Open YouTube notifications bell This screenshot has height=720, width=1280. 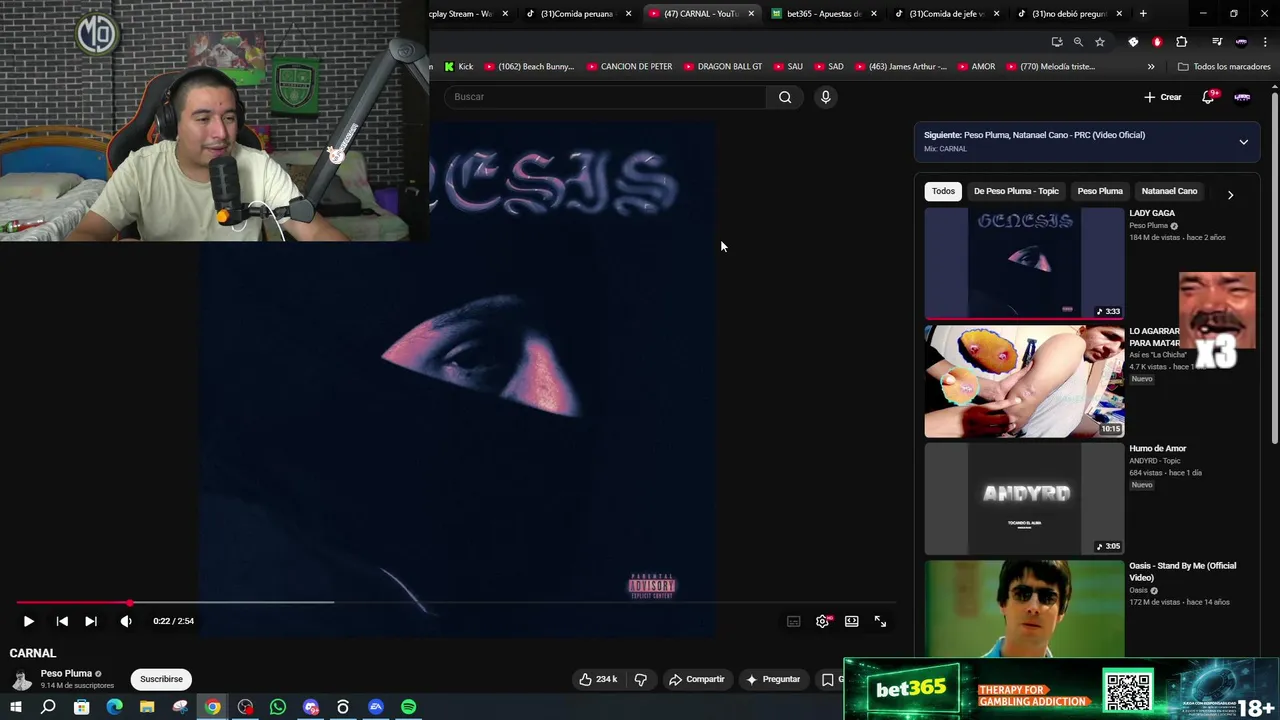[1208, 97]
